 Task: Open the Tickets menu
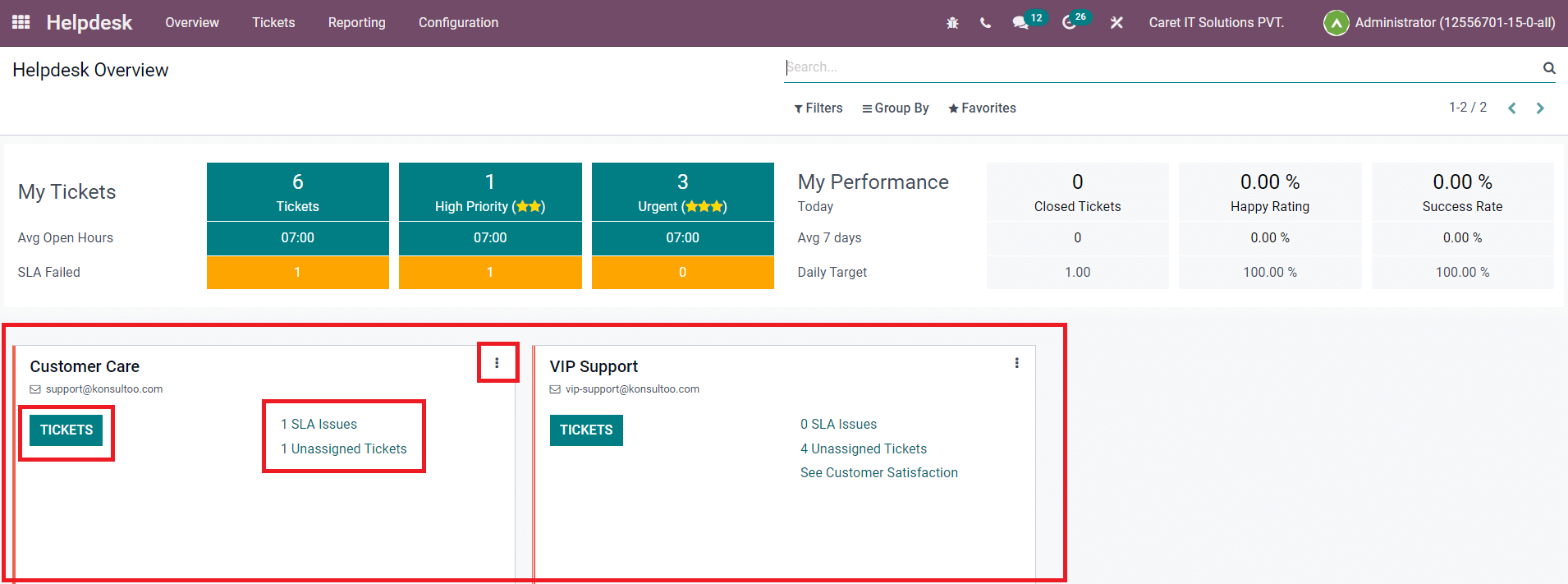273,23
